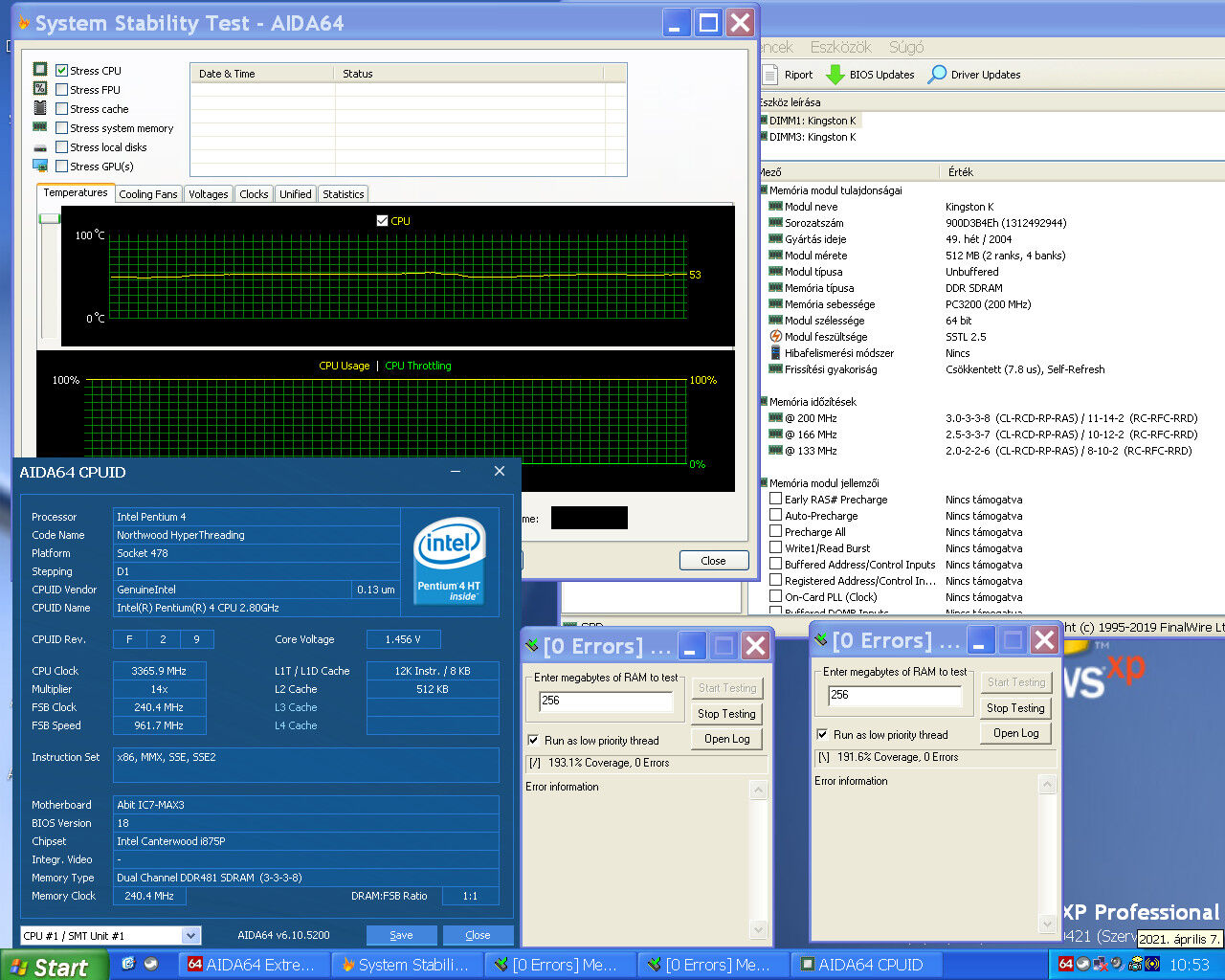
Task: Click scroll-up arrow in 193.1% MemTest error box
Action: point(759,791)
